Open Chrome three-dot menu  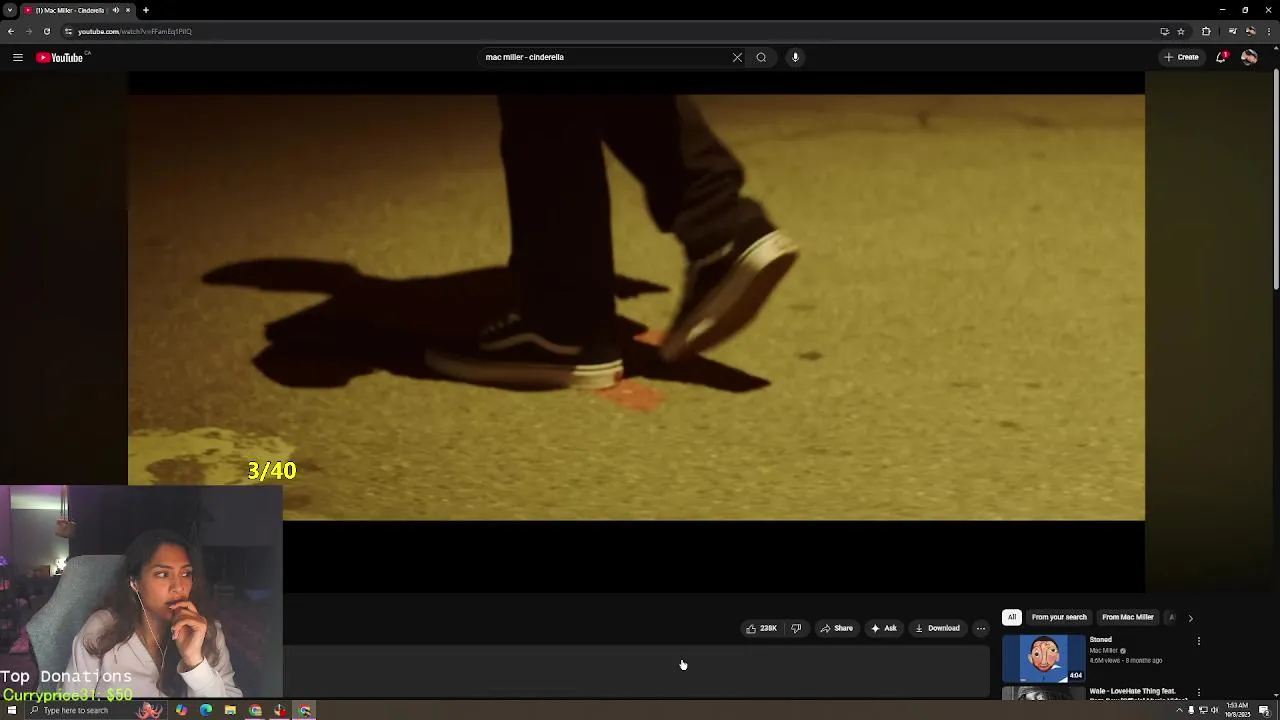[1268, 31]
